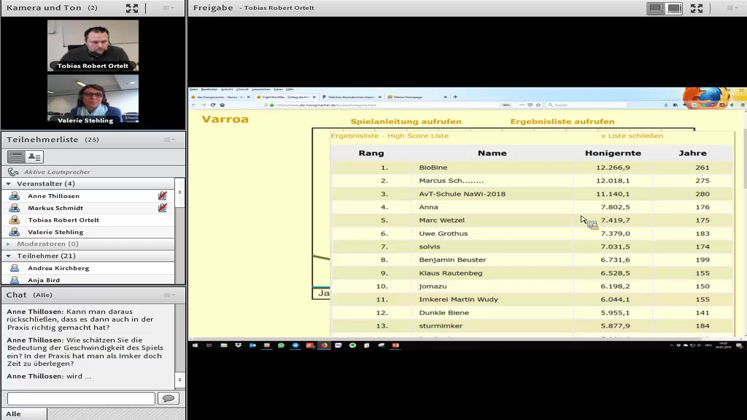The width and height of the screenshot is (747, 420).
Task: Collapse the Veranstalter group
Action: click(x=9, y=184)
